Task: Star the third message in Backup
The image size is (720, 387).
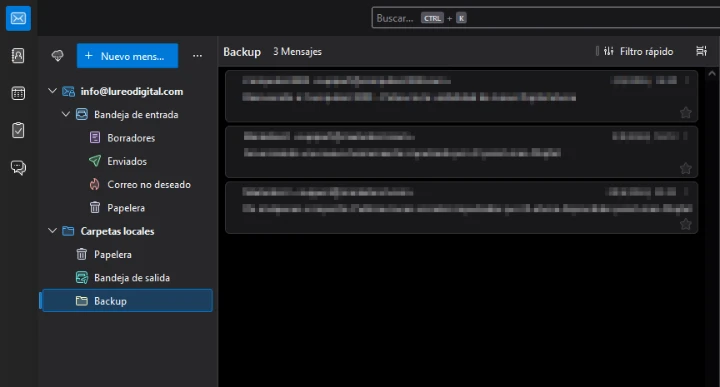Action: point(686,224)
